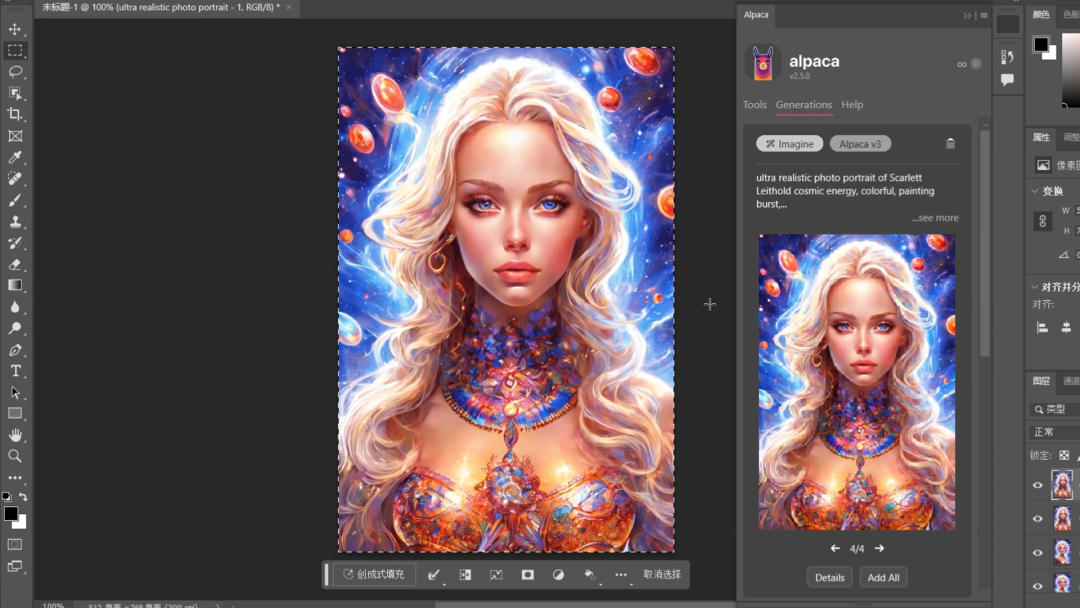Pick the Crop tool
Screen dimensions: 1080x608
pyautogui.click(x=15, y=114)
